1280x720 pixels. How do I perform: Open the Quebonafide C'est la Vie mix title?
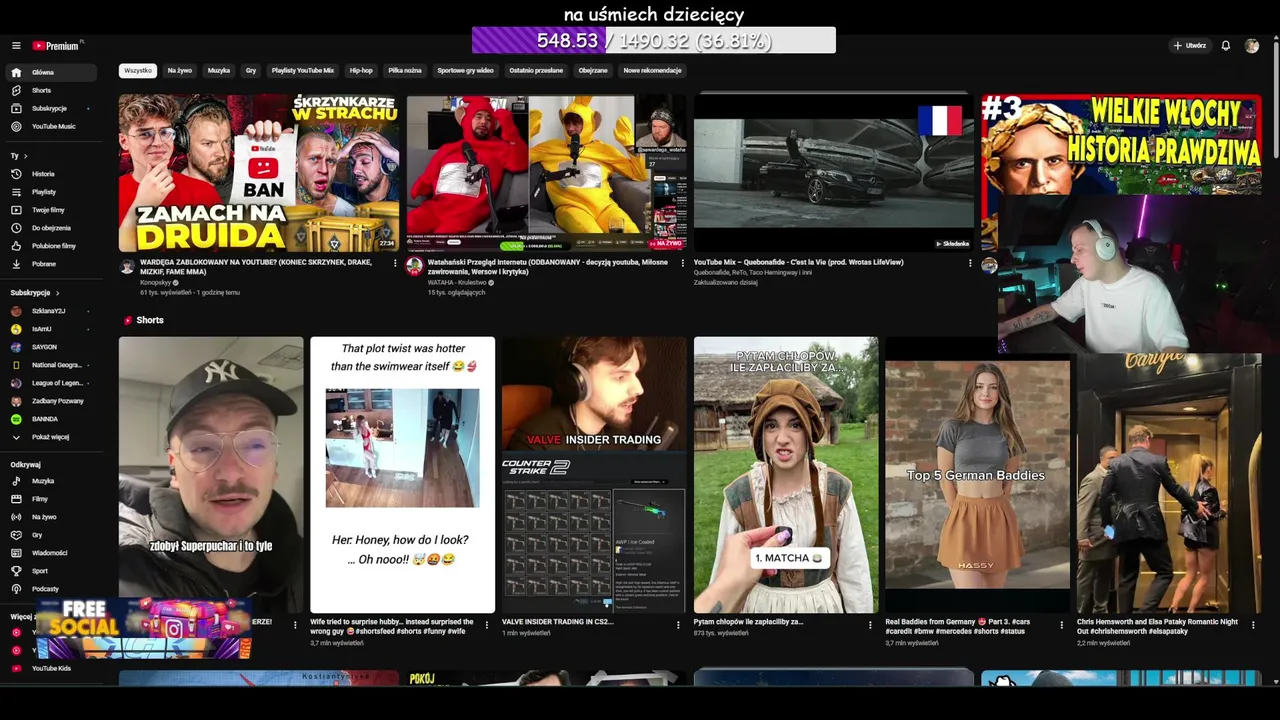798,262
